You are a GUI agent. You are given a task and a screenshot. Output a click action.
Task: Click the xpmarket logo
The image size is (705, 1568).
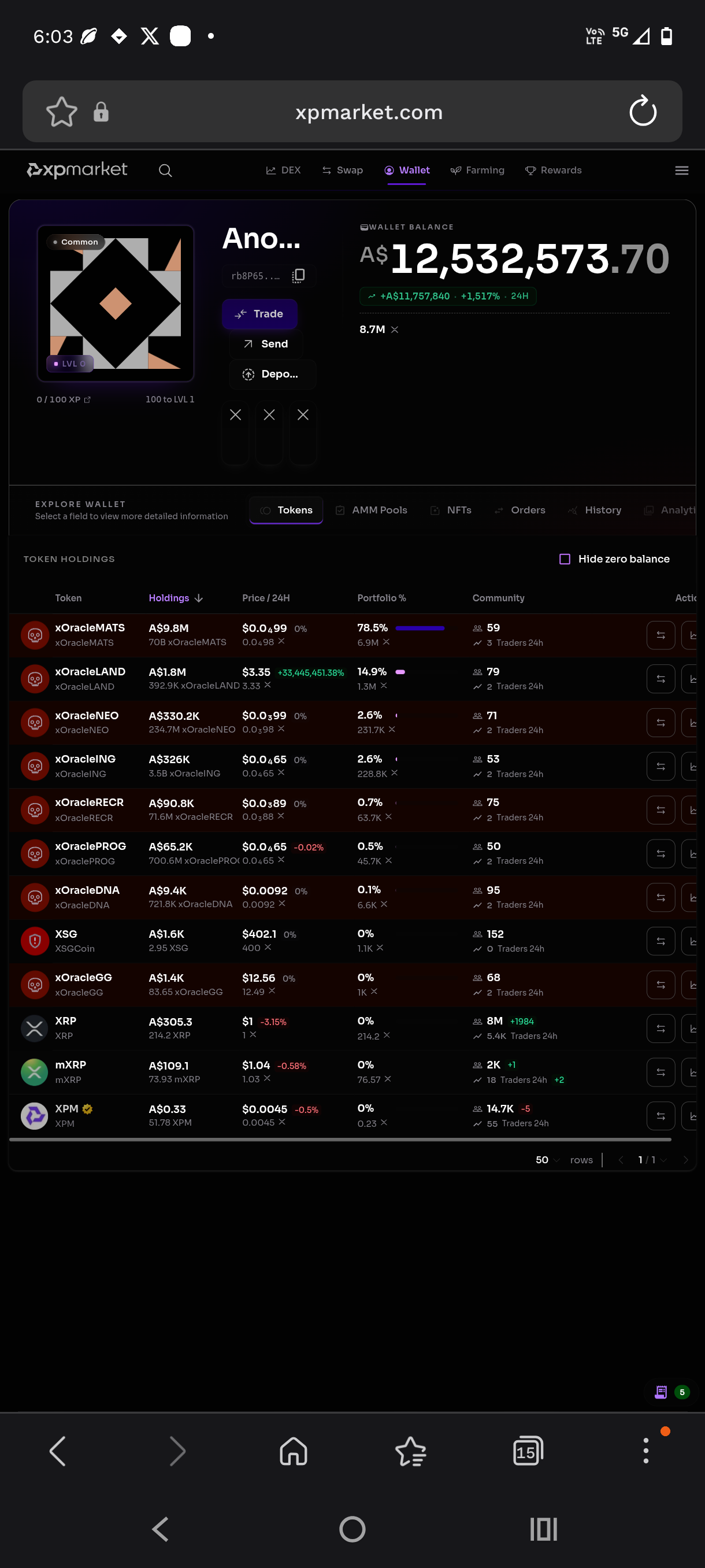pyautogui.click(x=77, y=170)
